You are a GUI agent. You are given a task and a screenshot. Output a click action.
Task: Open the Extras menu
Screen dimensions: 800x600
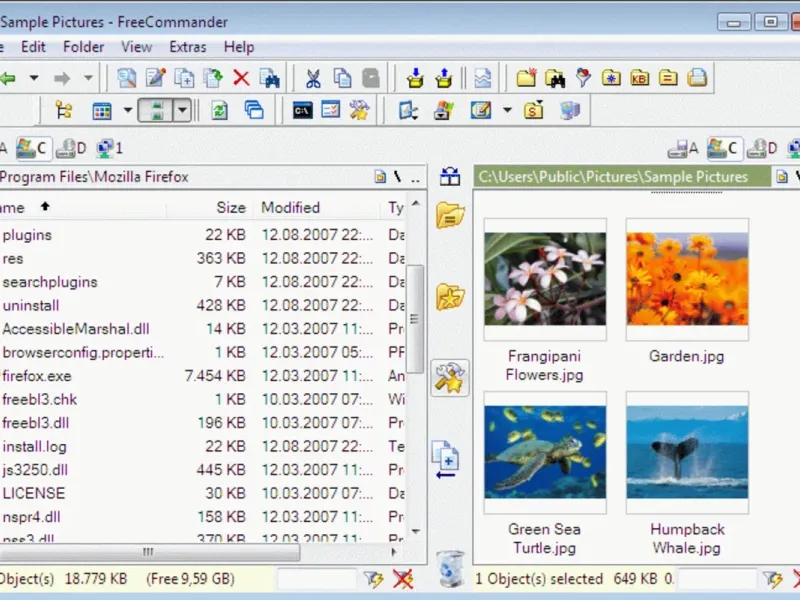click(188, 47)
